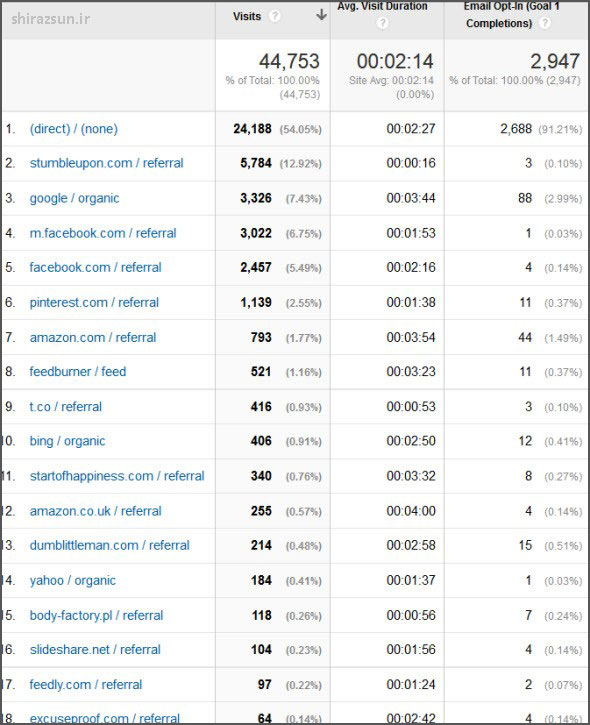Open help icon under Avg. Visit Duration
This screenshot has width=590, height=725.
(x=382, y=23)
